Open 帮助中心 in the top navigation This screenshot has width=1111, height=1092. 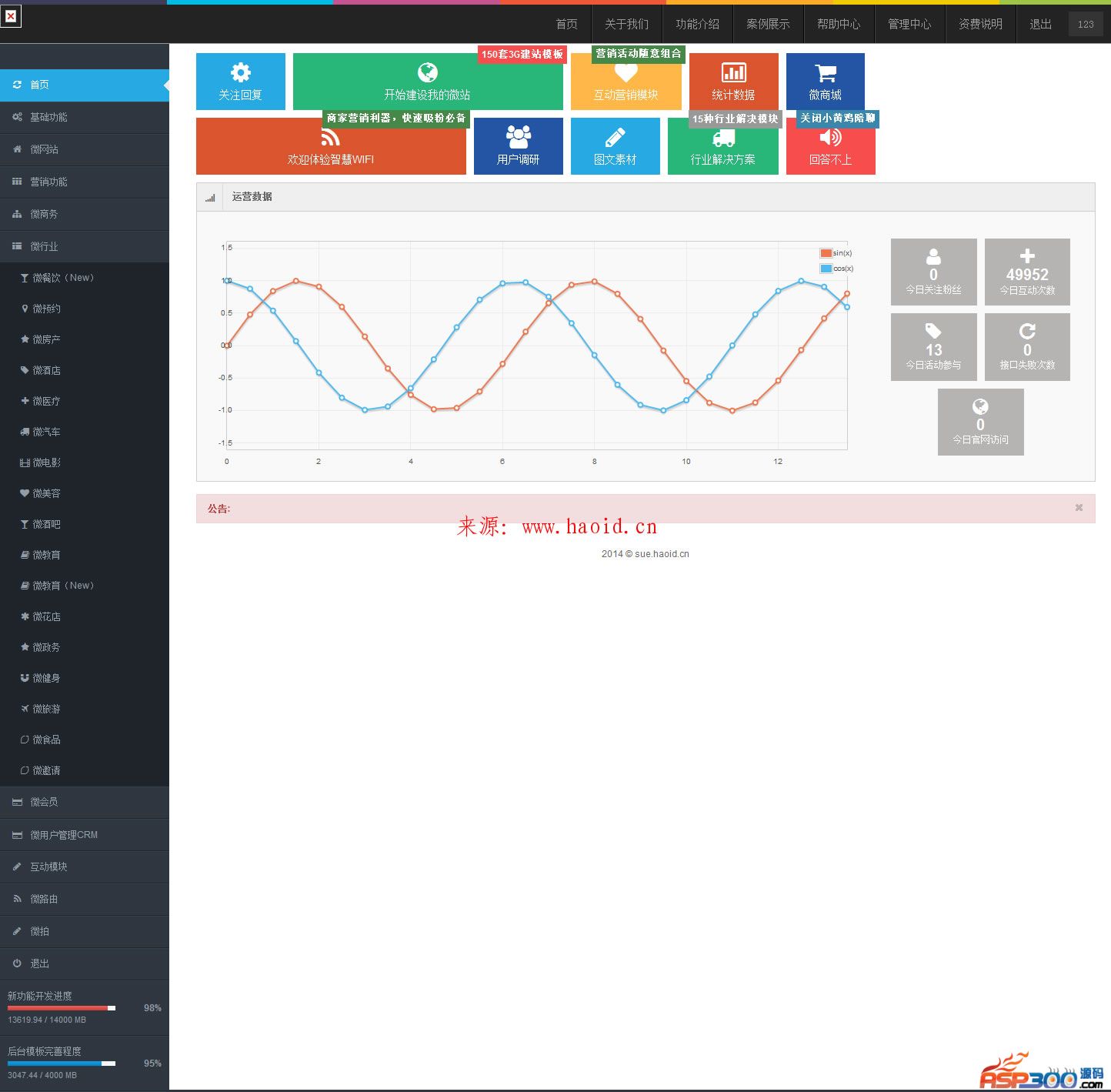coord(839,24)
